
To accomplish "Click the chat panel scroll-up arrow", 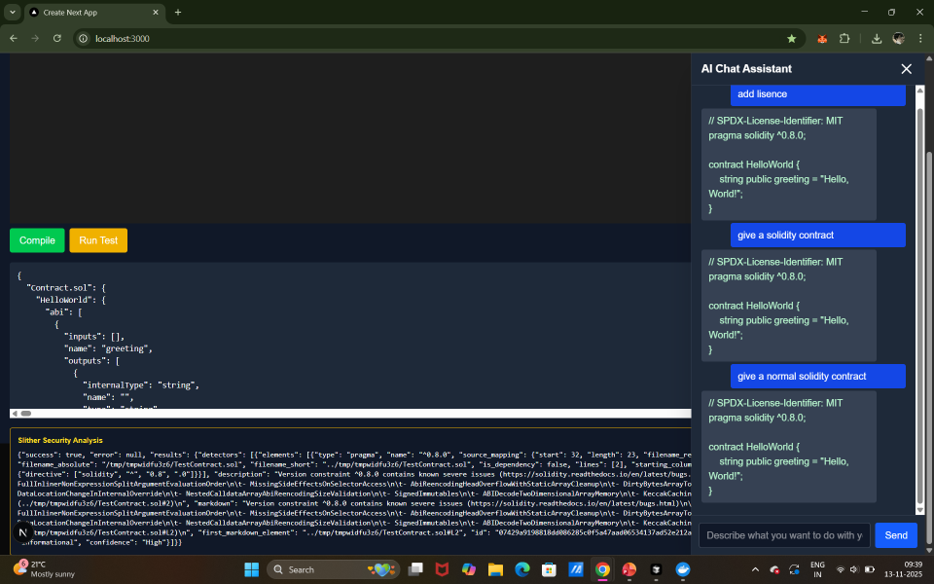I will point(920,90).
